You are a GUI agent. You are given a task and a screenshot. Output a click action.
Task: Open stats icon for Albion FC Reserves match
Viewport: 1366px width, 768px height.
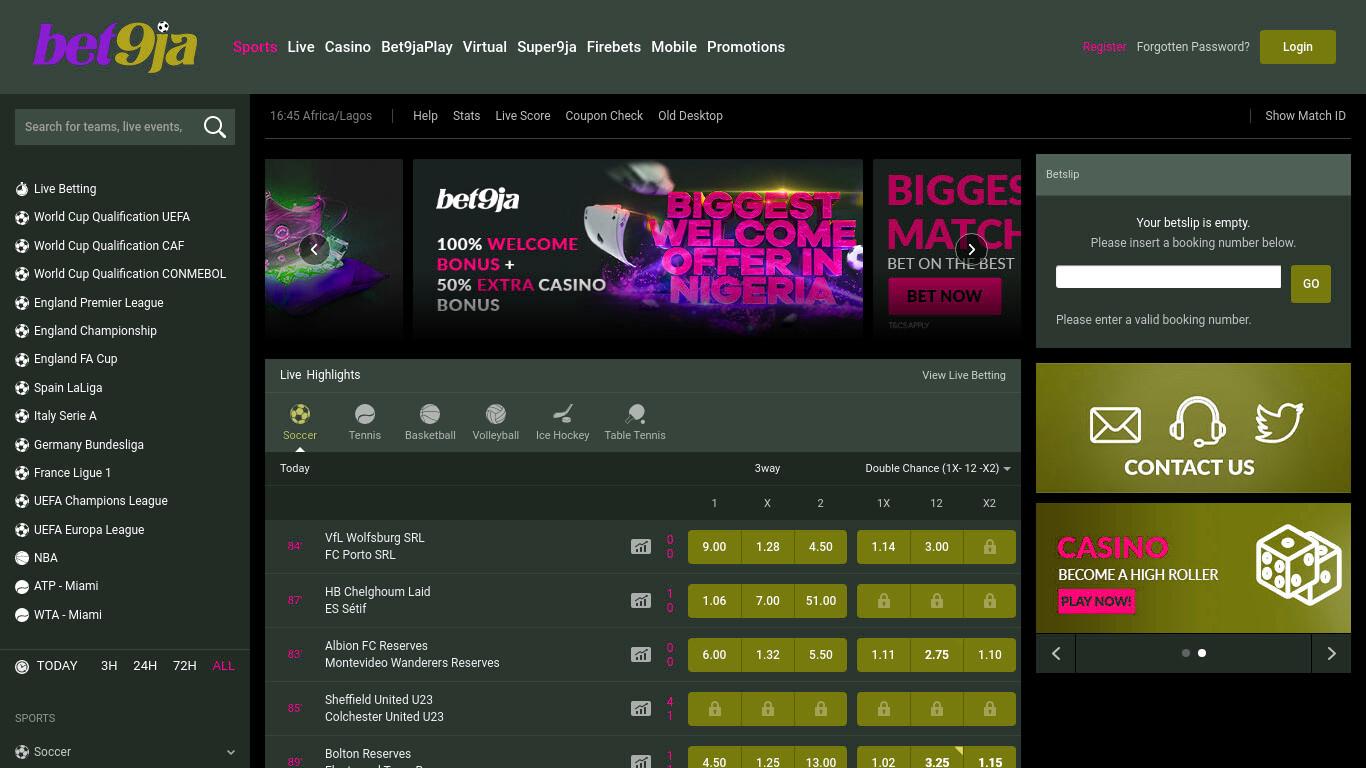coord(641,654)
